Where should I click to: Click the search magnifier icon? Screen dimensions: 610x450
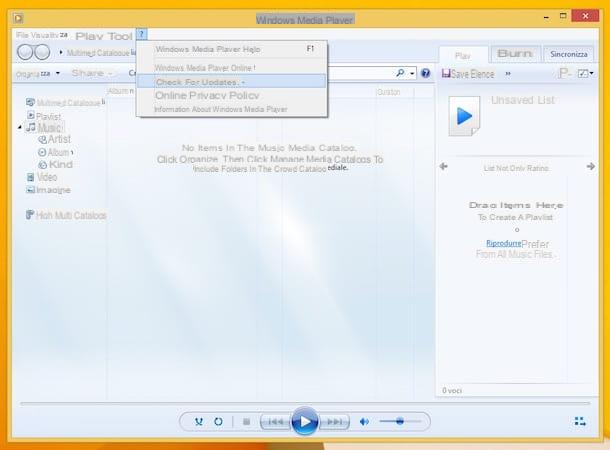pos(400,73)
